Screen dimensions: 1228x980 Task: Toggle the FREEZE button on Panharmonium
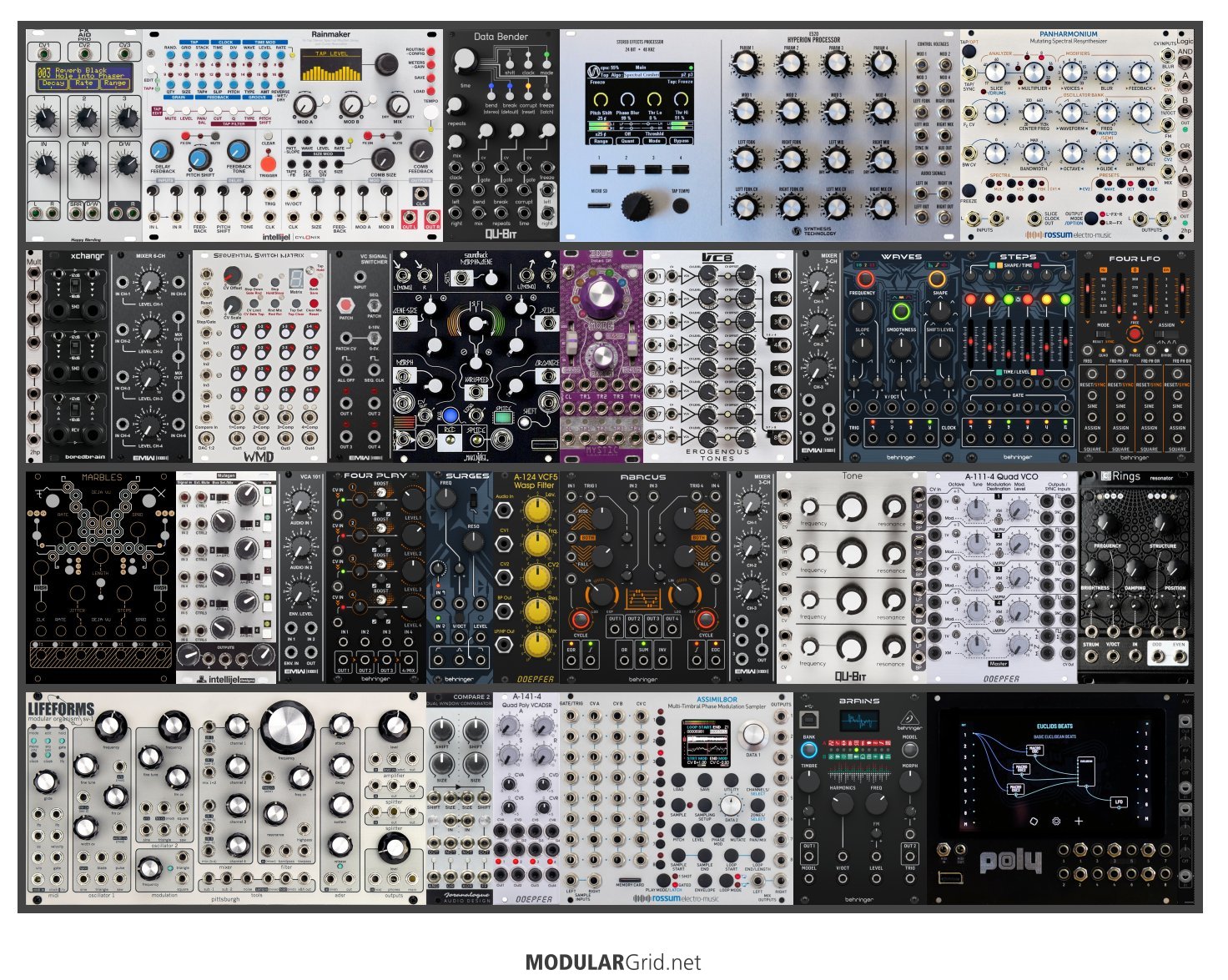tap(969, 191)
